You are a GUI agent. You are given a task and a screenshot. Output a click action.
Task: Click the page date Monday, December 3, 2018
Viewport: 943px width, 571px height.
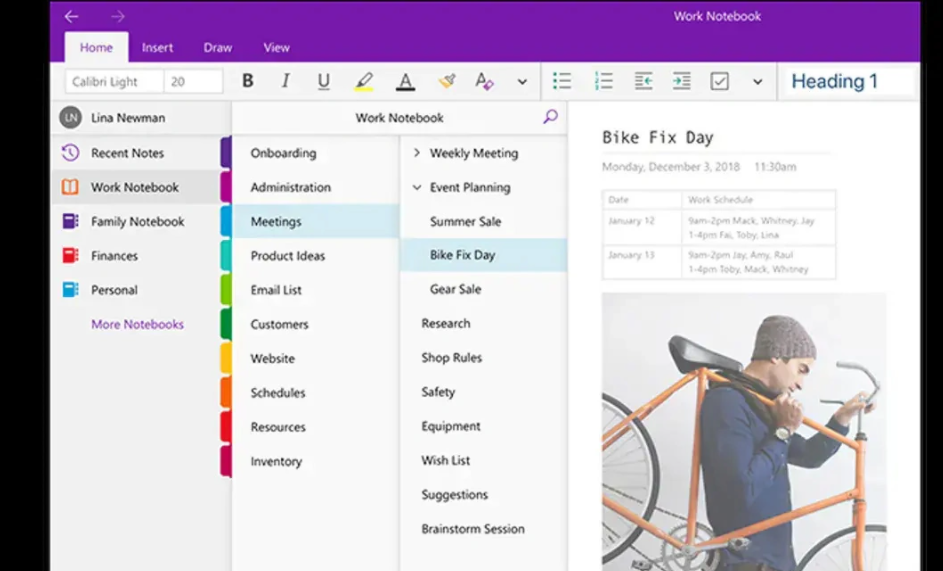[671, 167]
